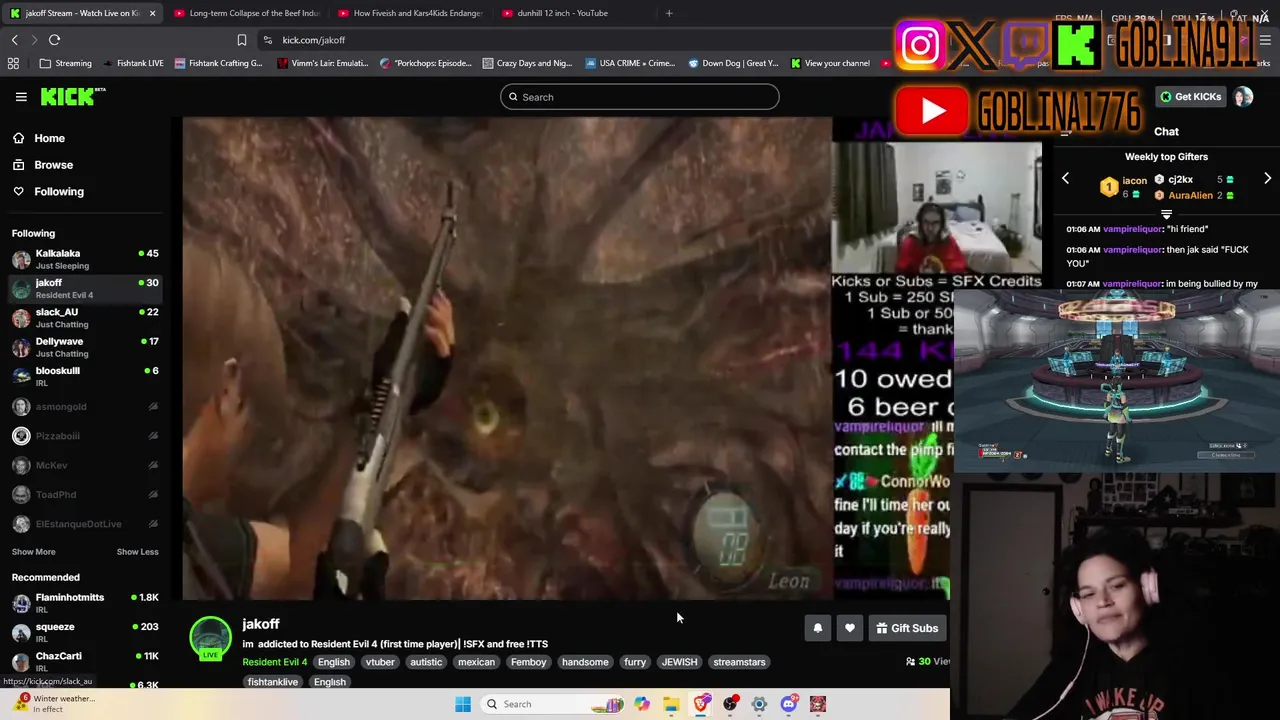
Task: Click browser back arrow
Action: pos(15,40)
